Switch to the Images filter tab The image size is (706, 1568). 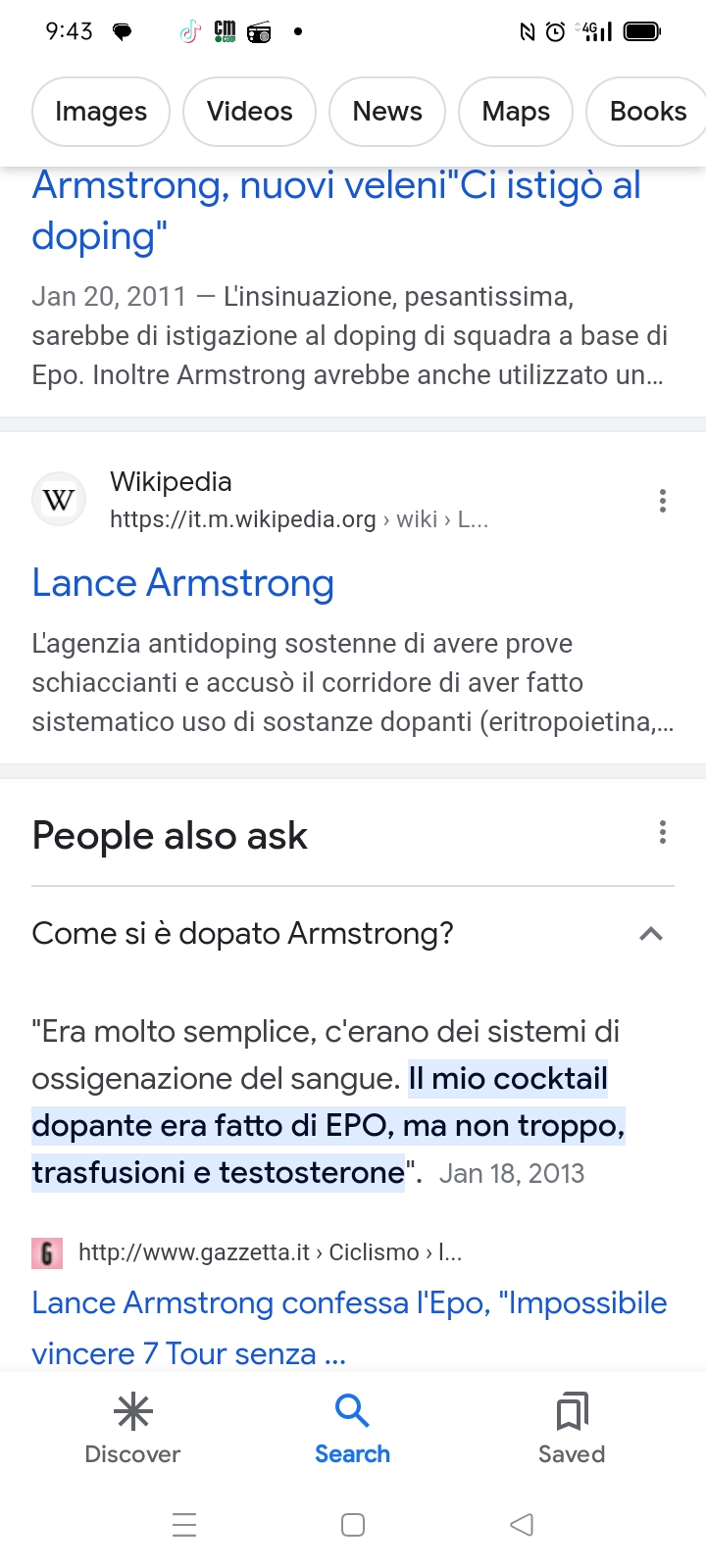pyautogui.click(x=101, y=112)
